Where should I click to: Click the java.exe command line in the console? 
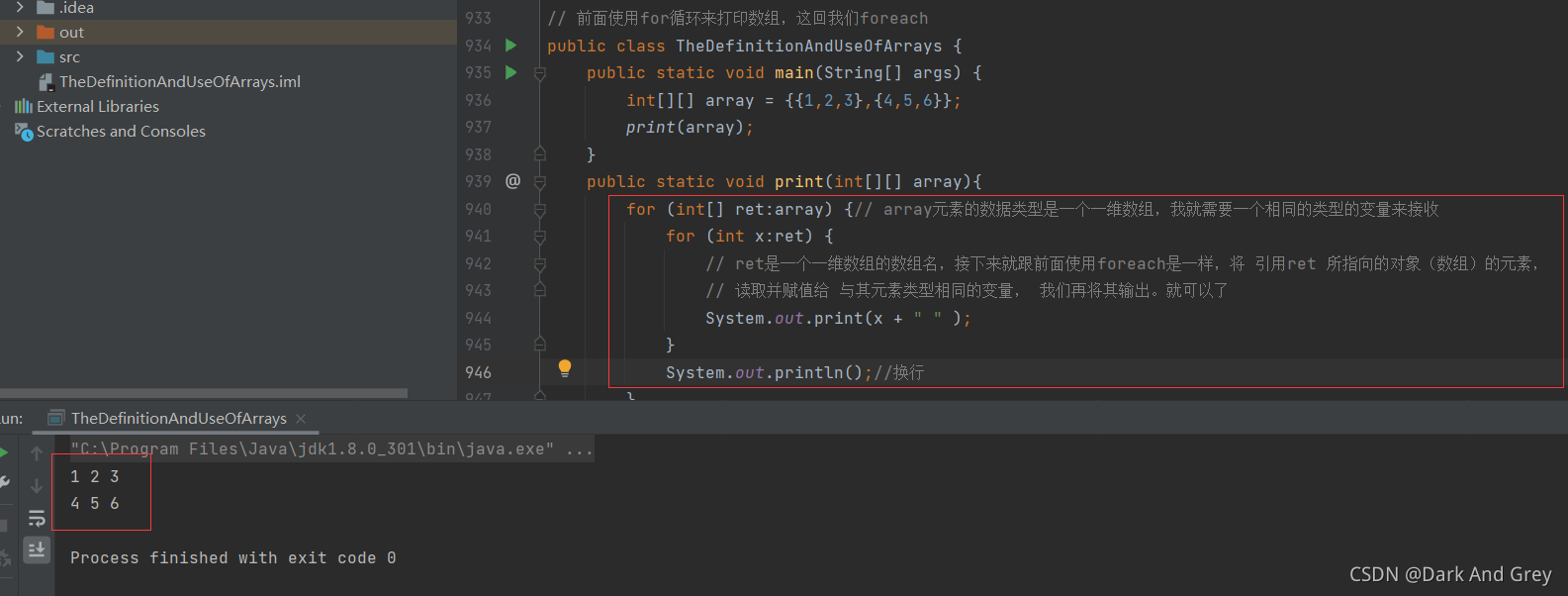(331, 449)
